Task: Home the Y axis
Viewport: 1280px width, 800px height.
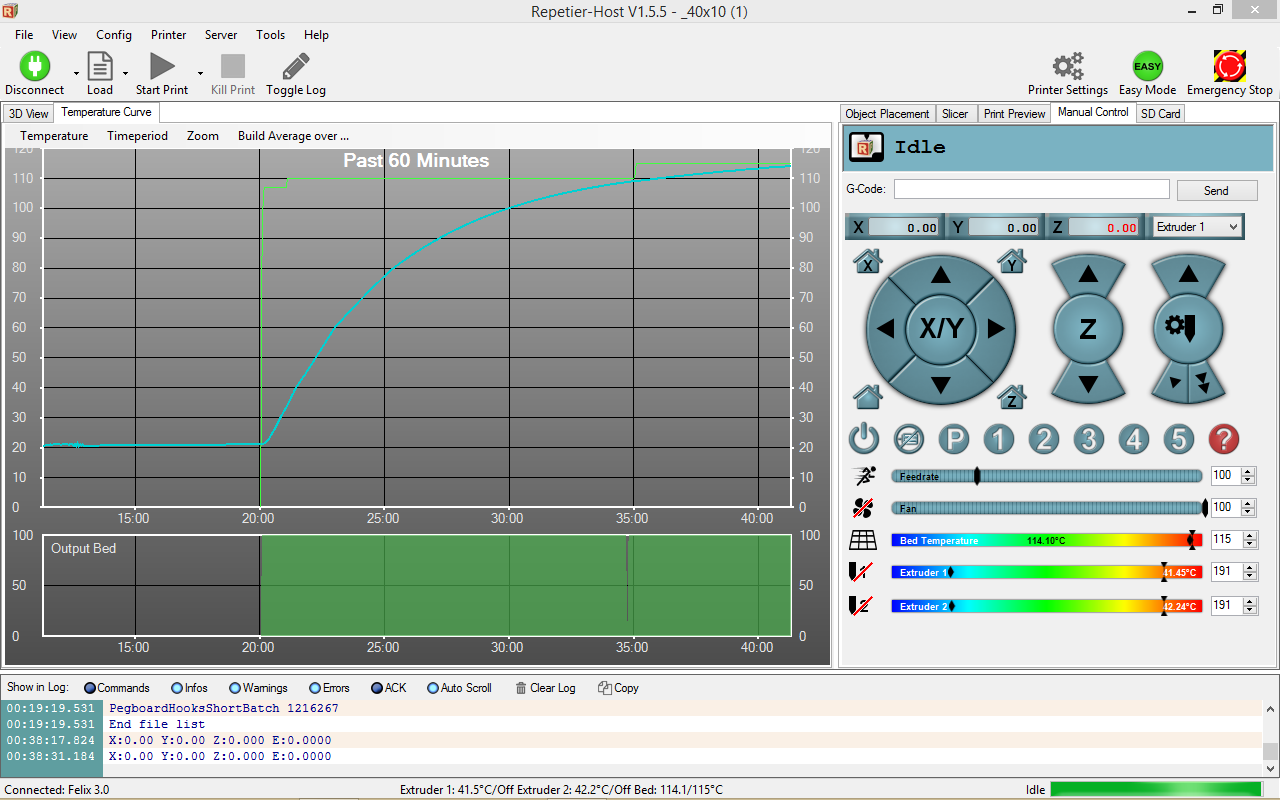Action: (x=1012, y=262)
